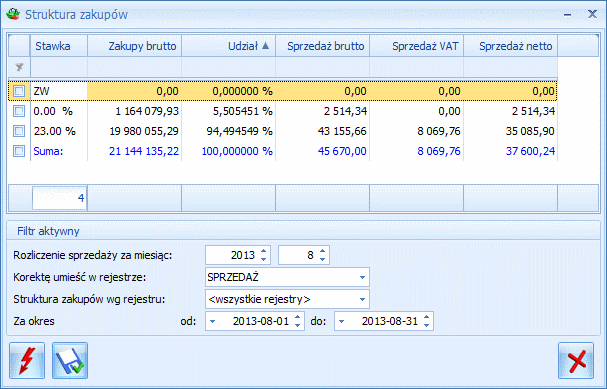Click the filter funnel icon in grid

click(19, 67)
